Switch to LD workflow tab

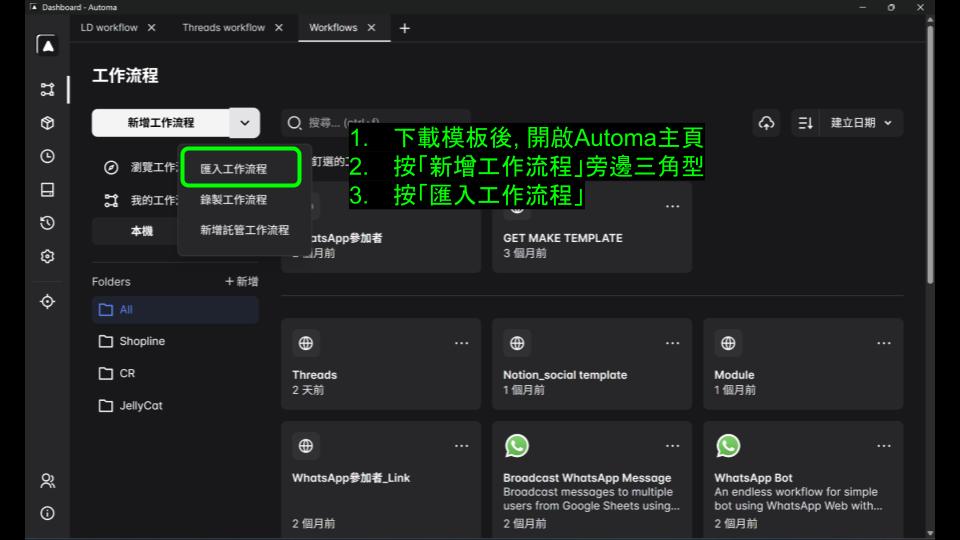pos(109,28)
